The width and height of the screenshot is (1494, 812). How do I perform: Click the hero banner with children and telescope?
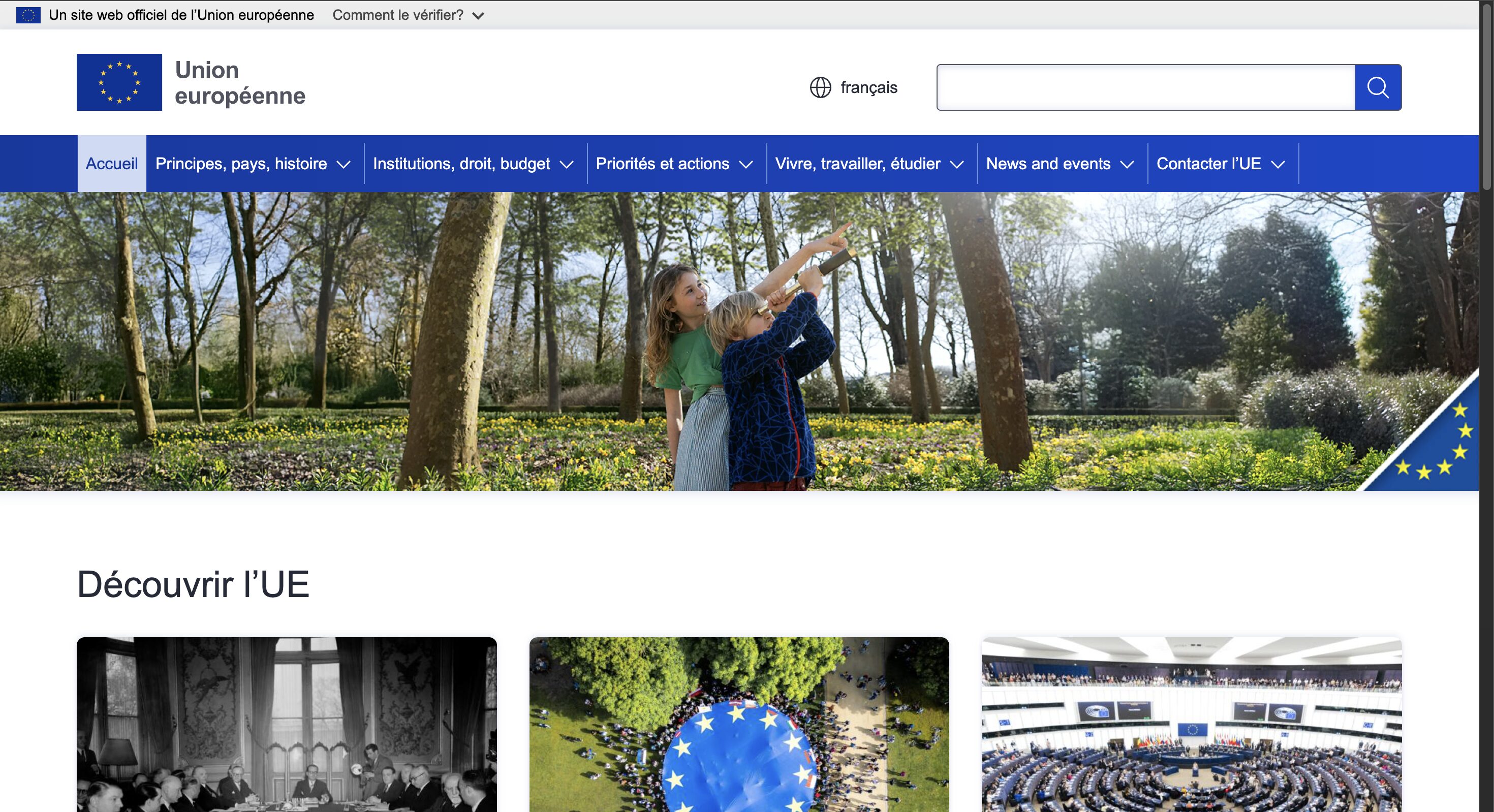(x=739, y=341)
